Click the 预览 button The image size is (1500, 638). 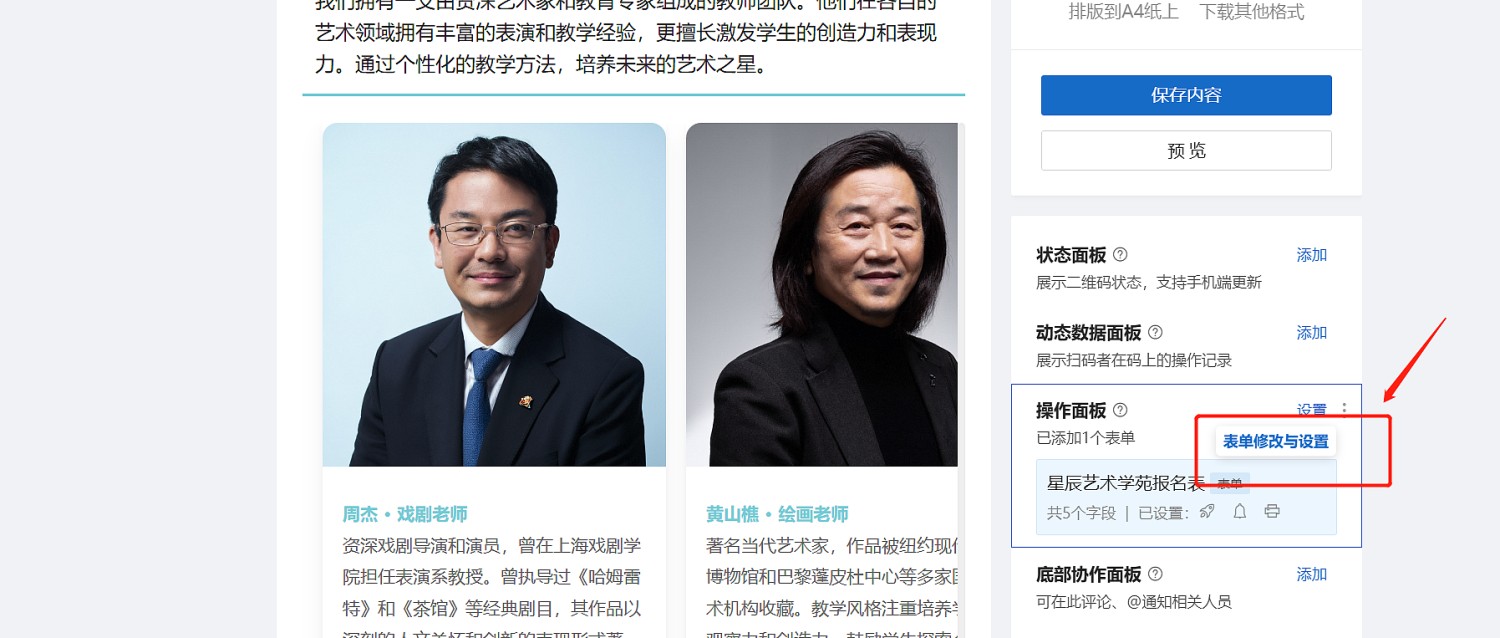point(1186,150)
